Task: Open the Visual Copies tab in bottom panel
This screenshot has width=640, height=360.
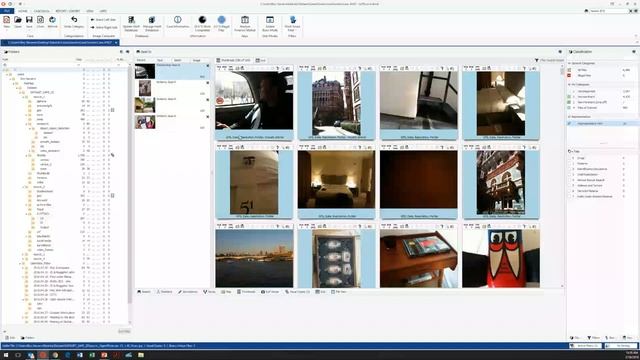Action: (x=298, y=292)
